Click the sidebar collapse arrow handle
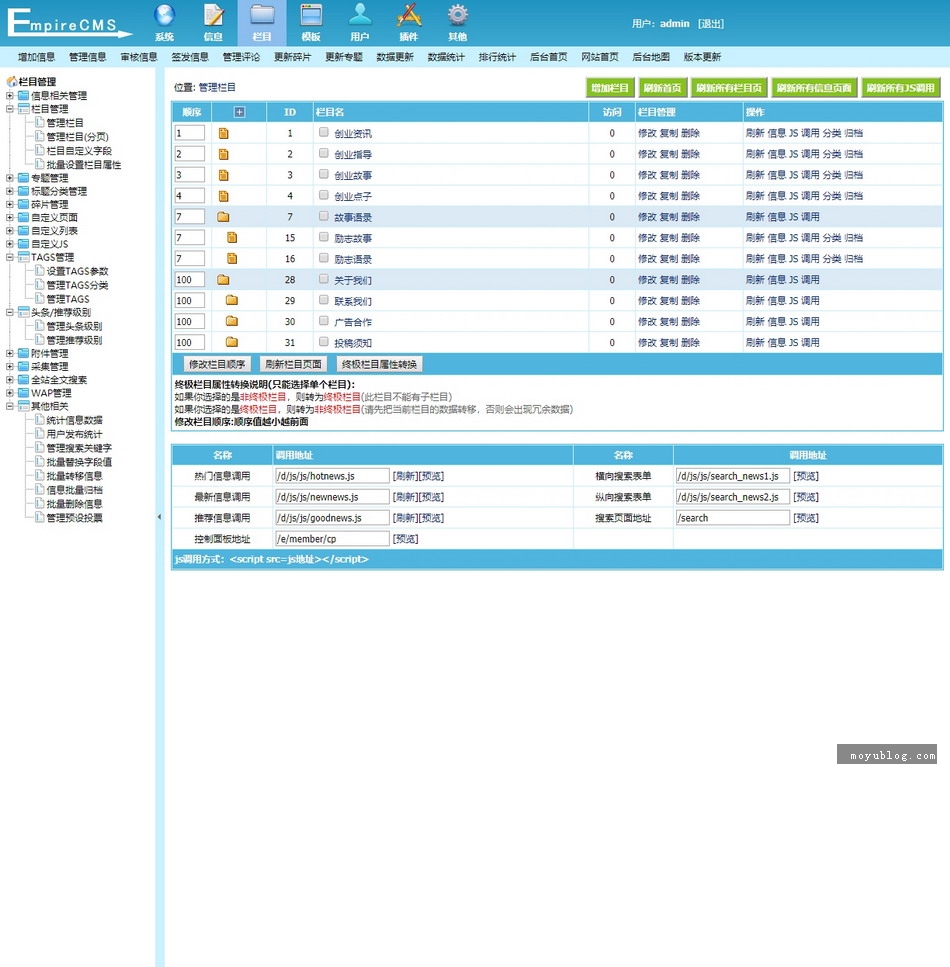The height and width of the screenshot is (967, 950). tap(159, 517)
